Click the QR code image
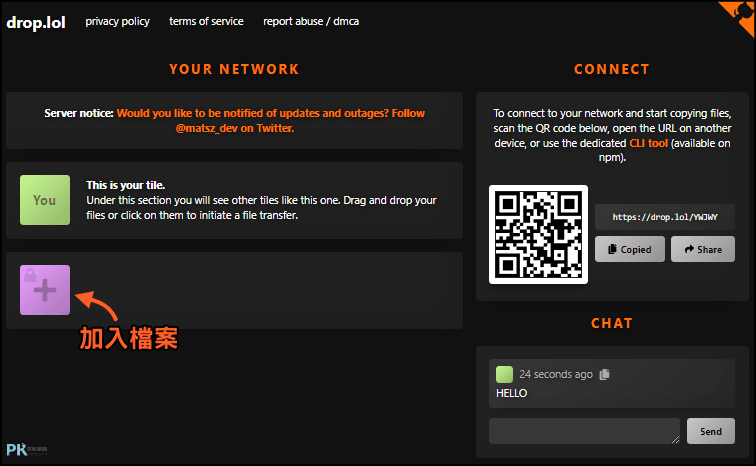 click(538, 235)
